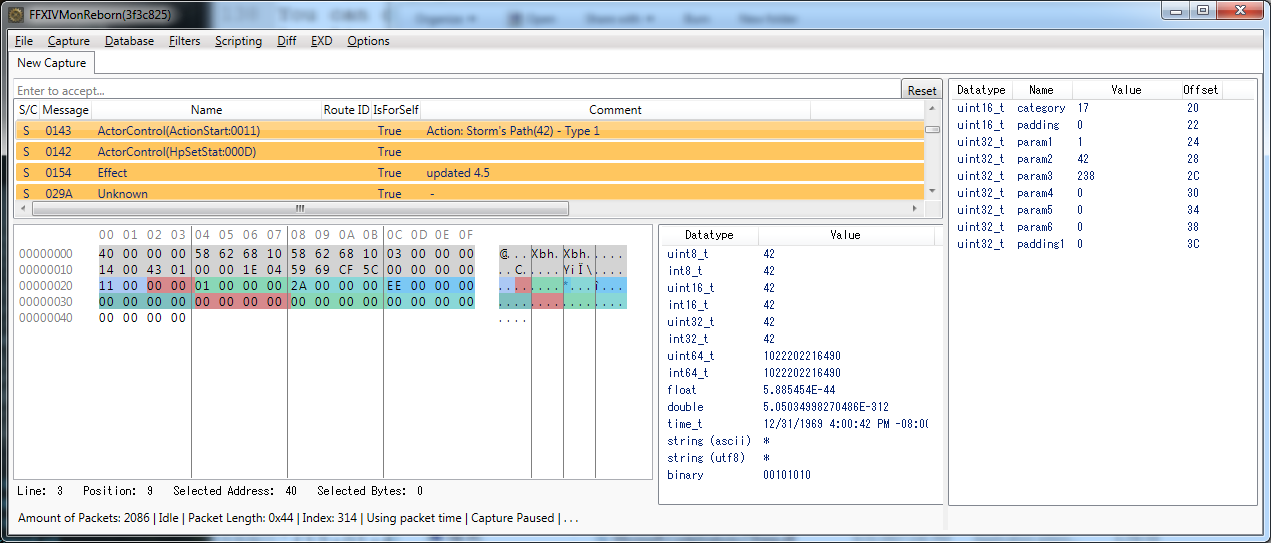Open the Filters menu
The height and width of the screenshot is (543, 1271).
pyautogui.click(x=185, y=41)
